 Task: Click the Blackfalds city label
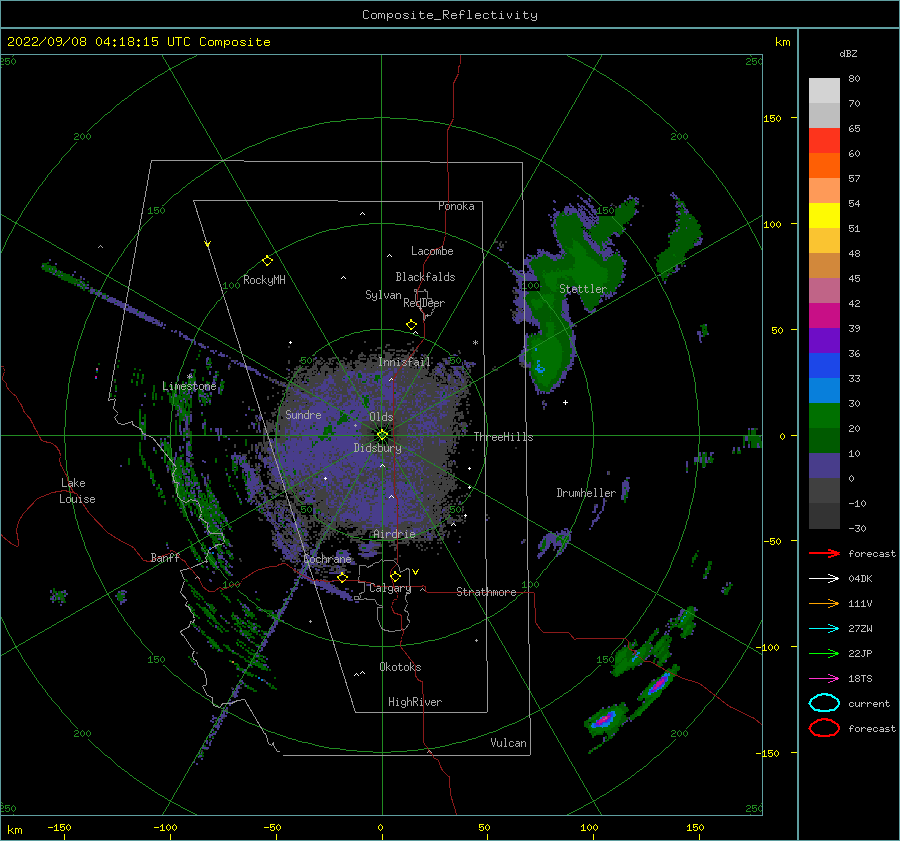coord(425,277)
